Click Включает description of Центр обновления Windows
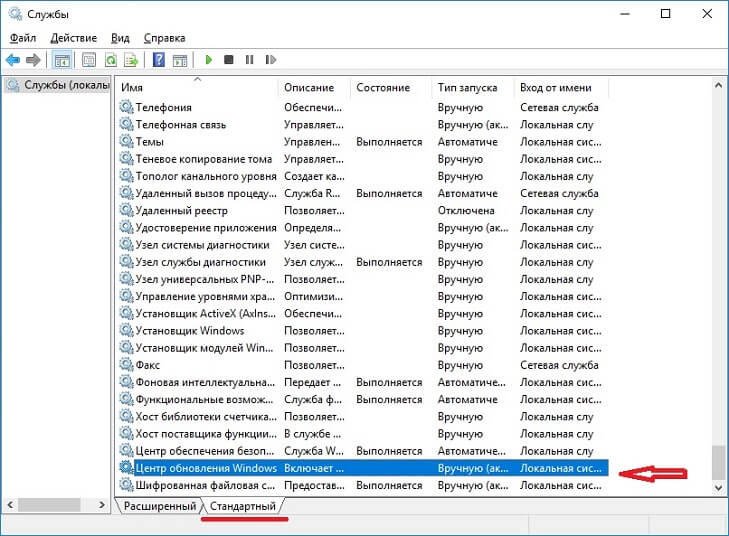 tap(314, 468)
